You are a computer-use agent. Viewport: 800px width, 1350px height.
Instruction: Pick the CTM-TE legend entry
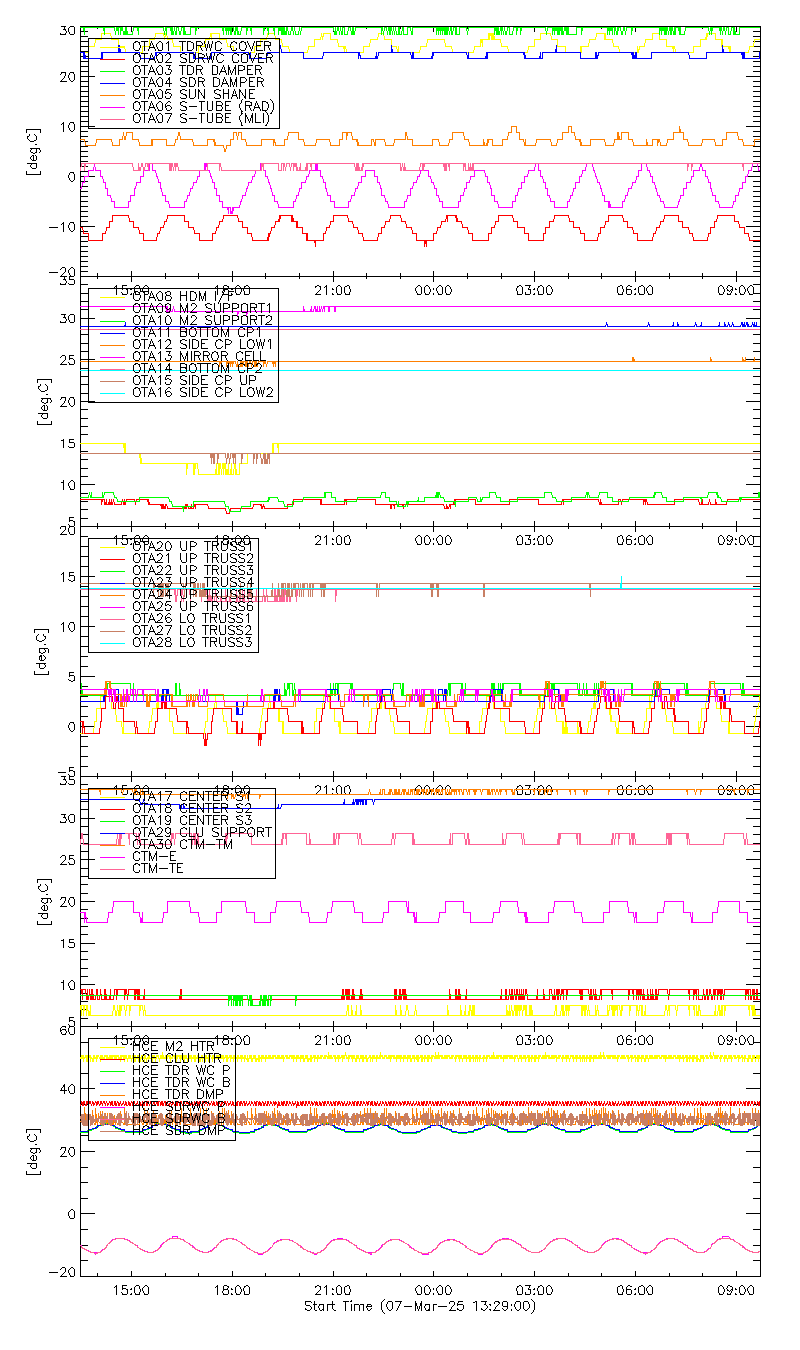click(158, 868)
